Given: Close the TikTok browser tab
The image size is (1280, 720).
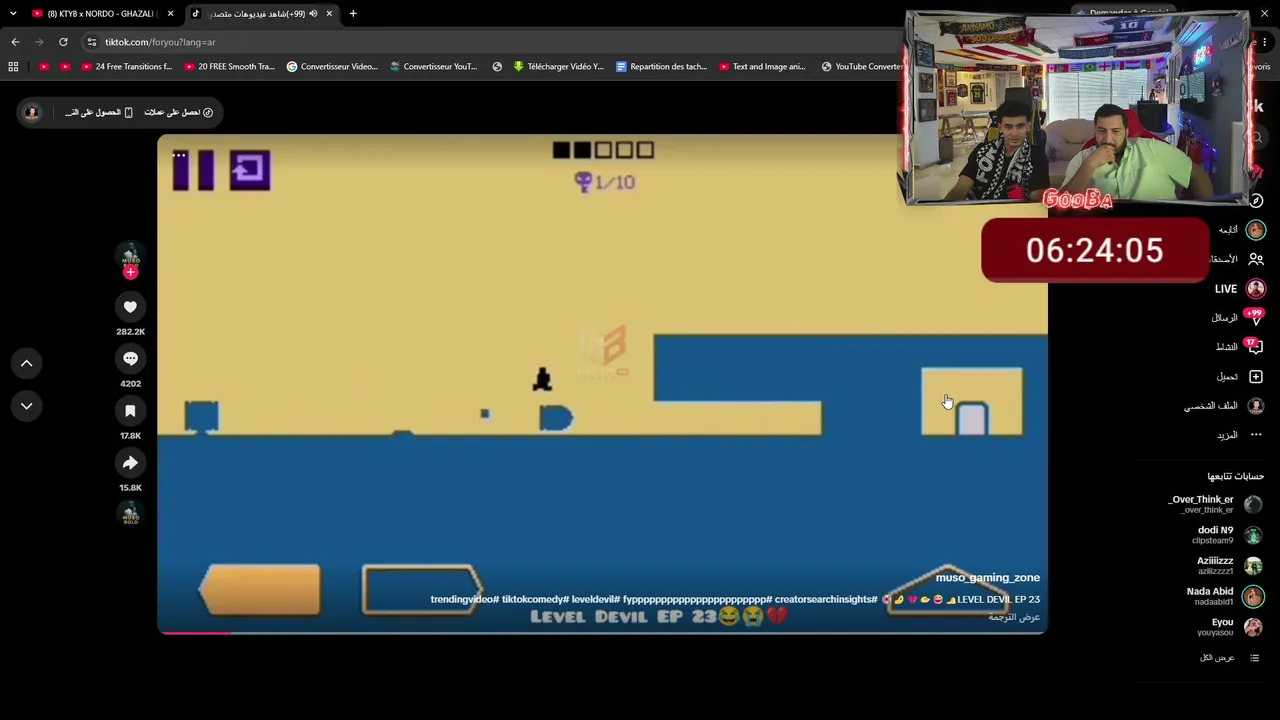Looking at the screenshot, I should click(x=329, y=14).
